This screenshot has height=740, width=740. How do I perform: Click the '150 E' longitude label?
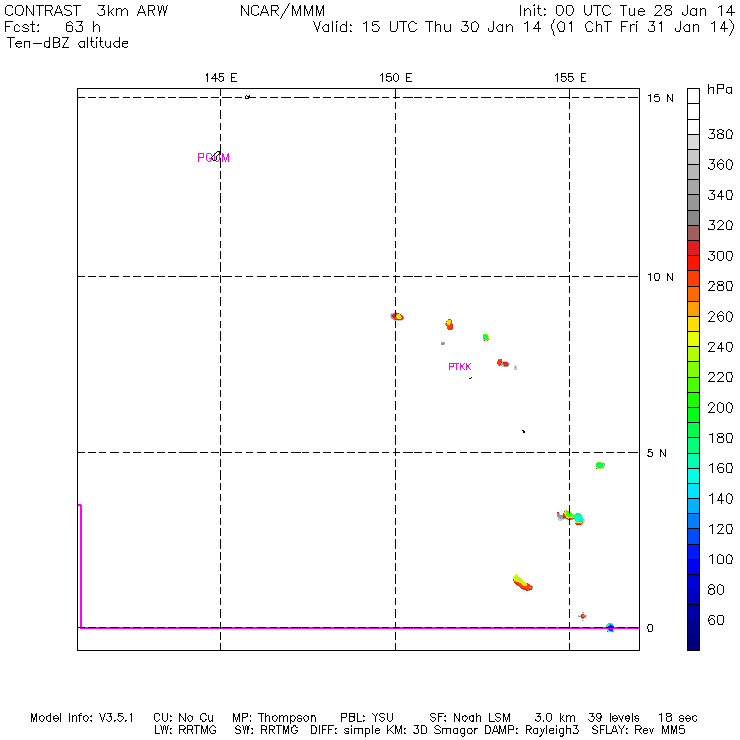pos(395,77)
